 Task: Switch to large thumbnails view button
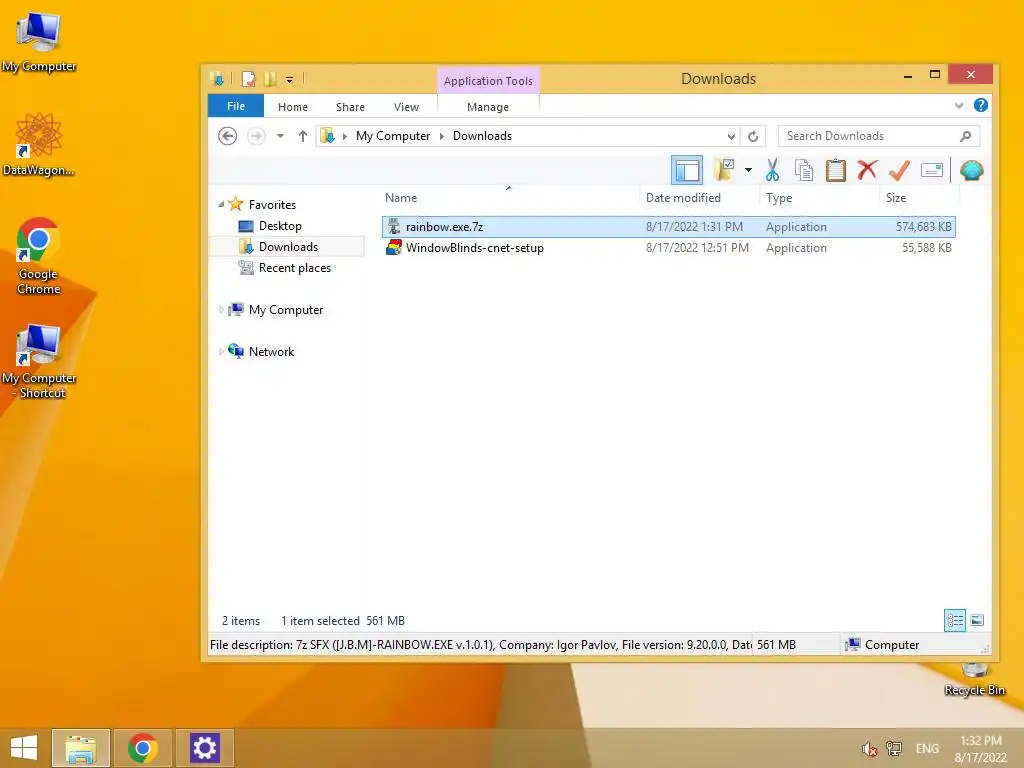click(x=977, y=620)
